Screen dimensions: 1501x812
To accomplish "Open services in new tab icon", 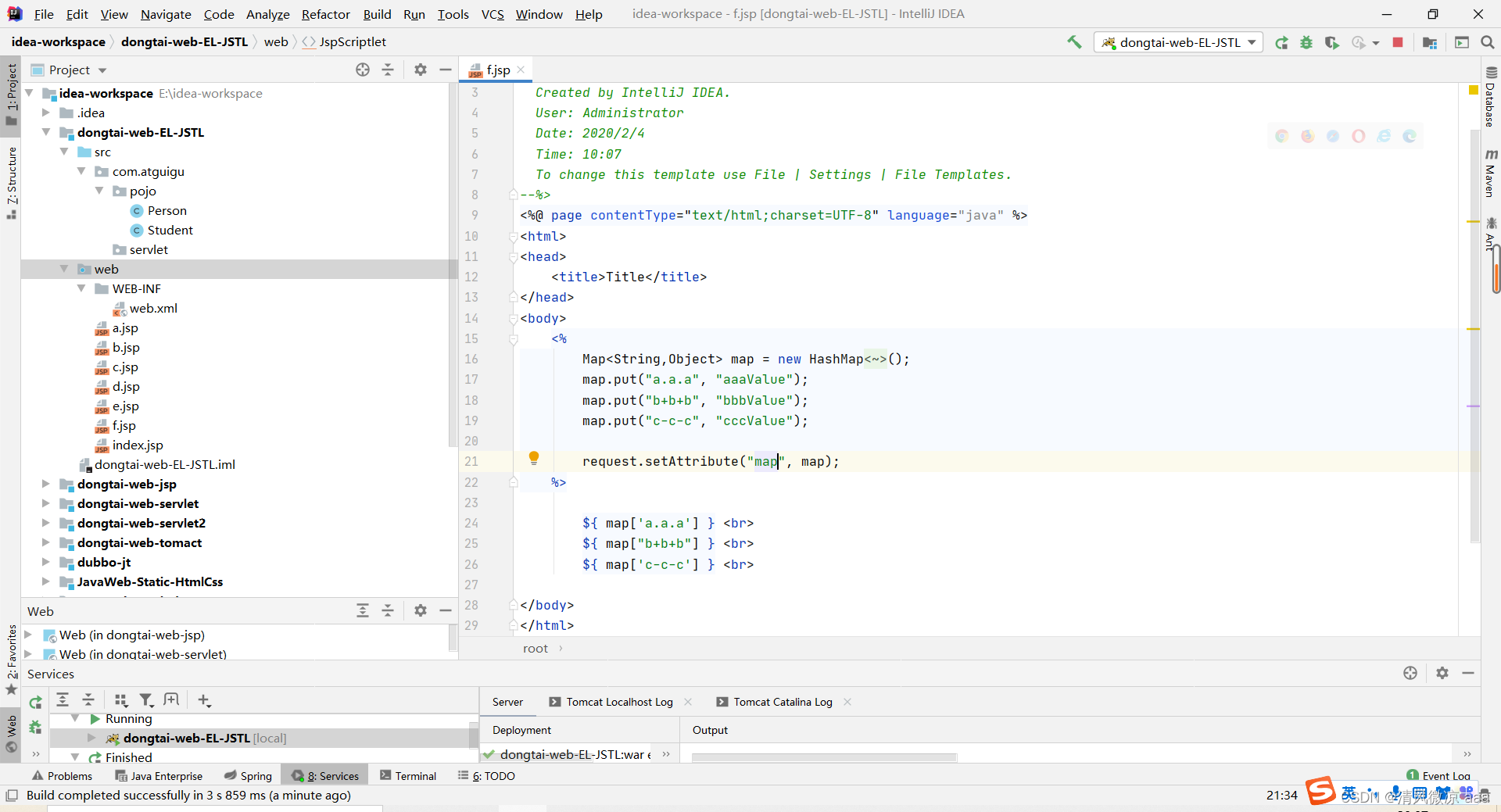I will tap(171, 700).
